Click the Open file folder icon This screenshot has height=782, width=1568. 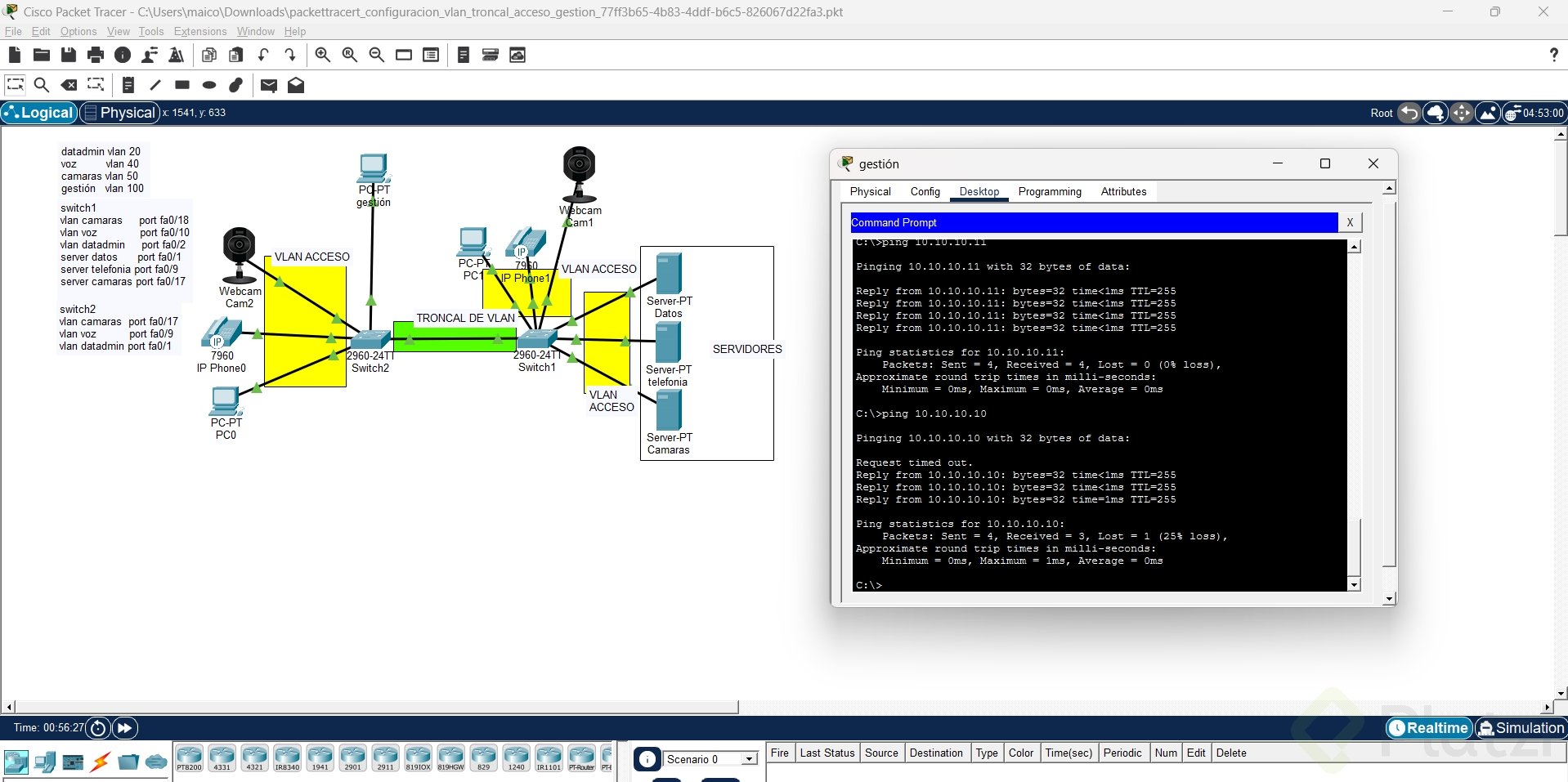pyautogui.click(x=42, y=55)
